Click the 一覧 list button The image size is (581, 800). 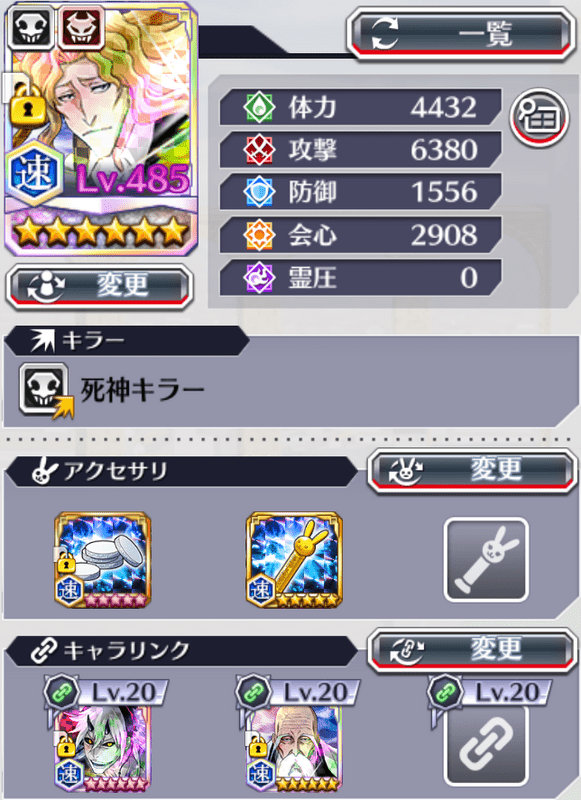(x=461, y=34)
